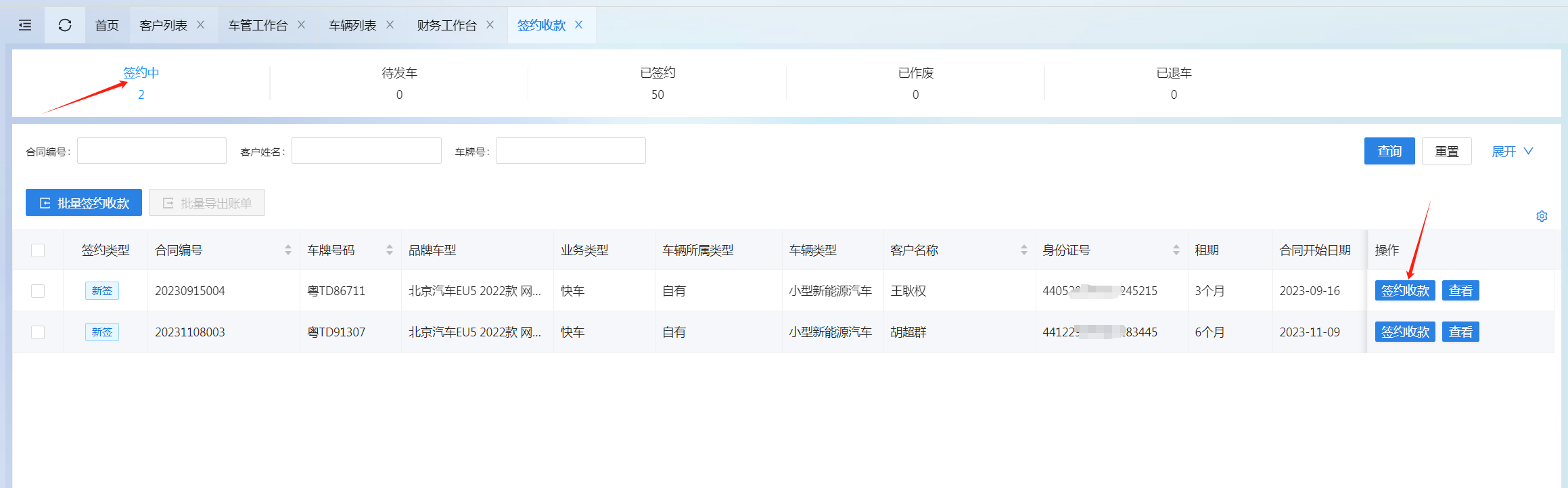This screenshot has height=488, width=1568.
Task: Close the 财务工作台 tab
Action: point(490,25)
